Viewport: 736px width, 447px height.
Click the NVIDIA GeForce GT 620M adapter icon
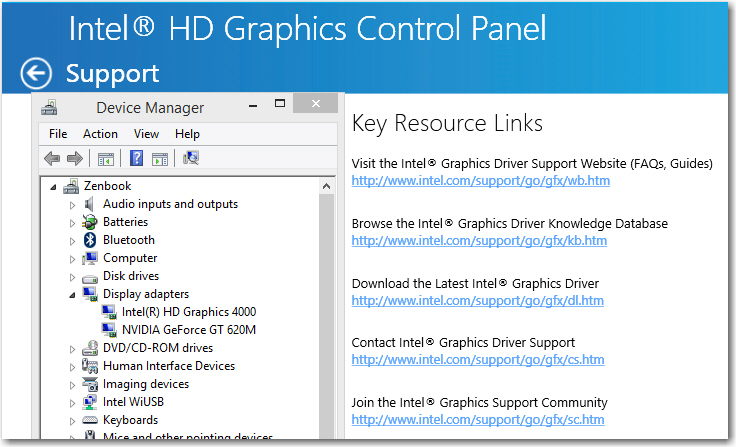pos(109,330)
